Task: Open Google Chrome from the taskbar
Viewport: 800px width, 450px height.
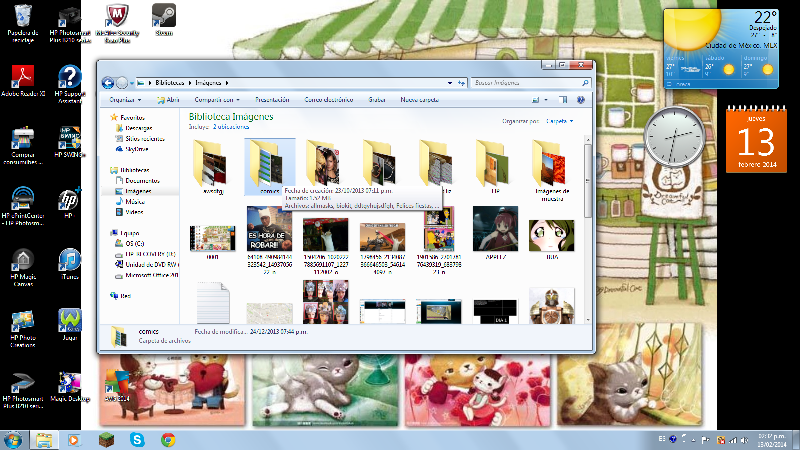Action: point(168,440)
